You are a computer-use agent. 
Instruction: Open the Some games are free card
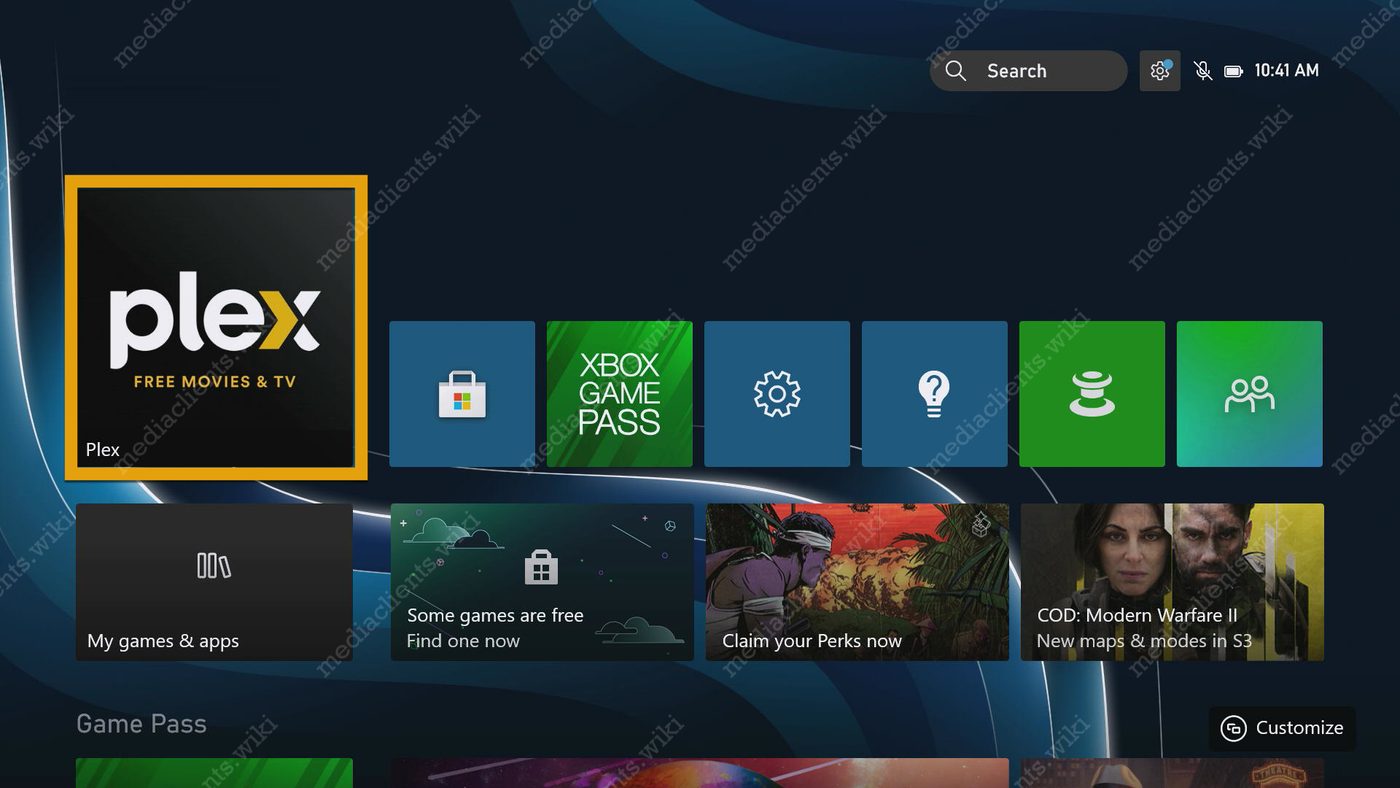542,582
